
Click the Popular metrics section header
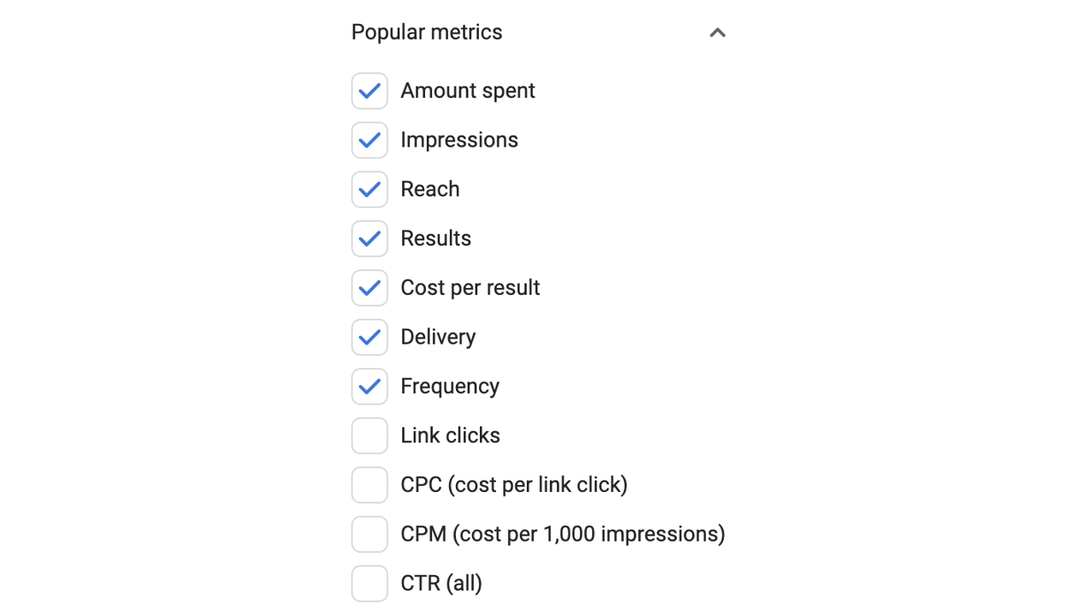tap(426, 32)
